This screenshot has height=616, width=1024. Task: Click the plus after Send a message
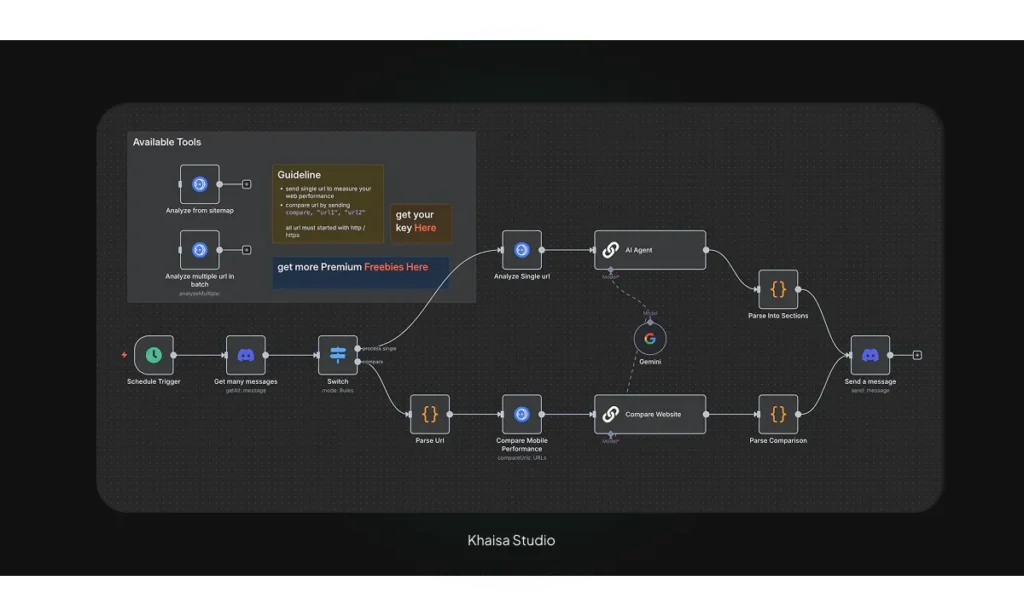point(917,355)
